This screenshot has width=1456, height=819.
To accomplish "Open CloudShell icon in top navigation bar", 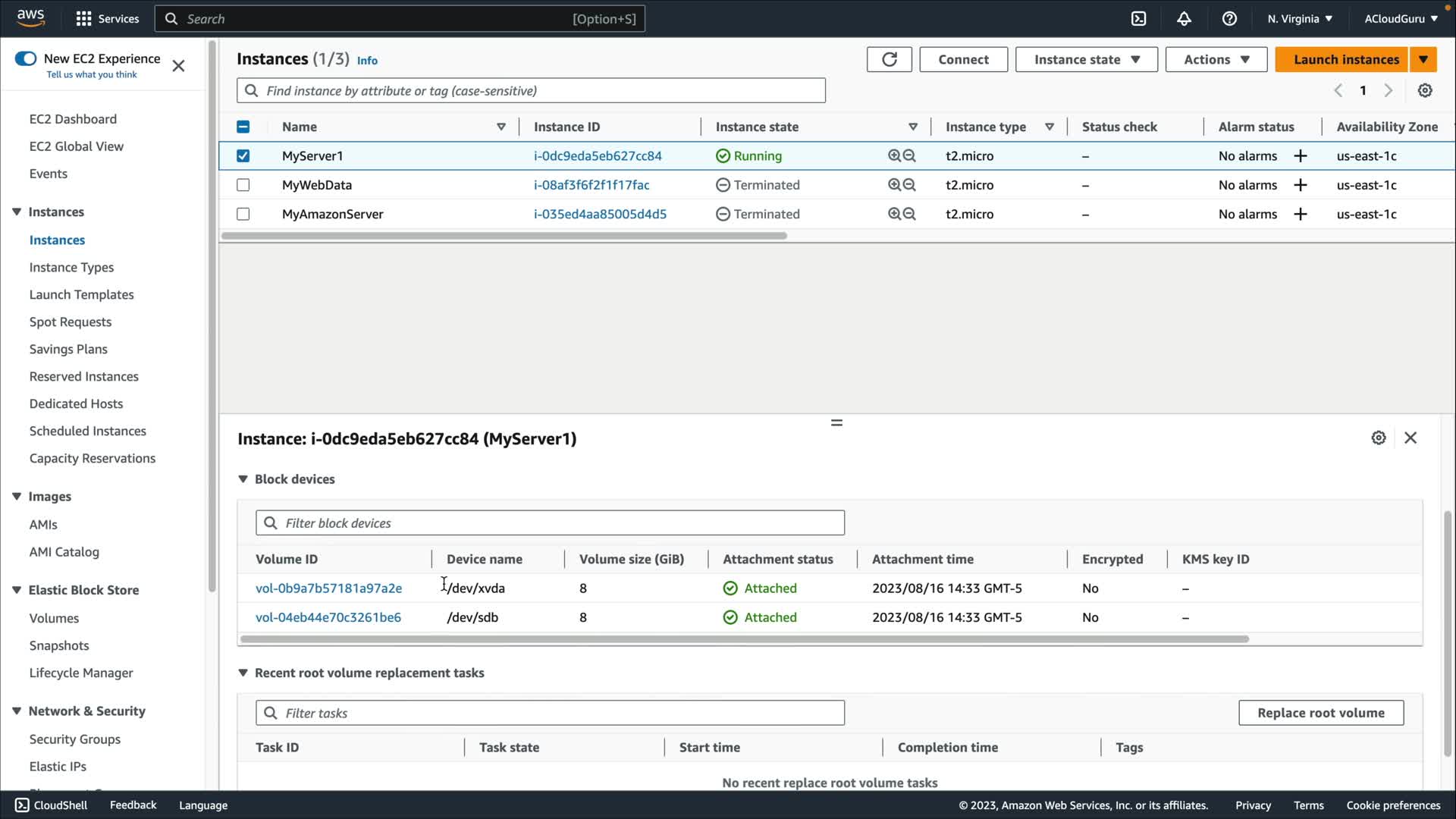I will (1138, 19).
